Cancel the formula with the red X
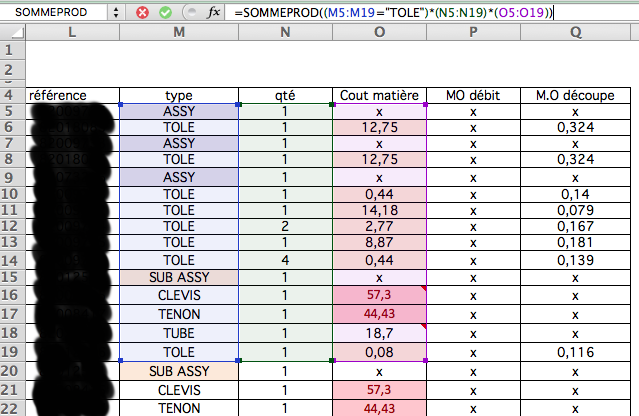The image size is (639, 416). click(142, 13)
